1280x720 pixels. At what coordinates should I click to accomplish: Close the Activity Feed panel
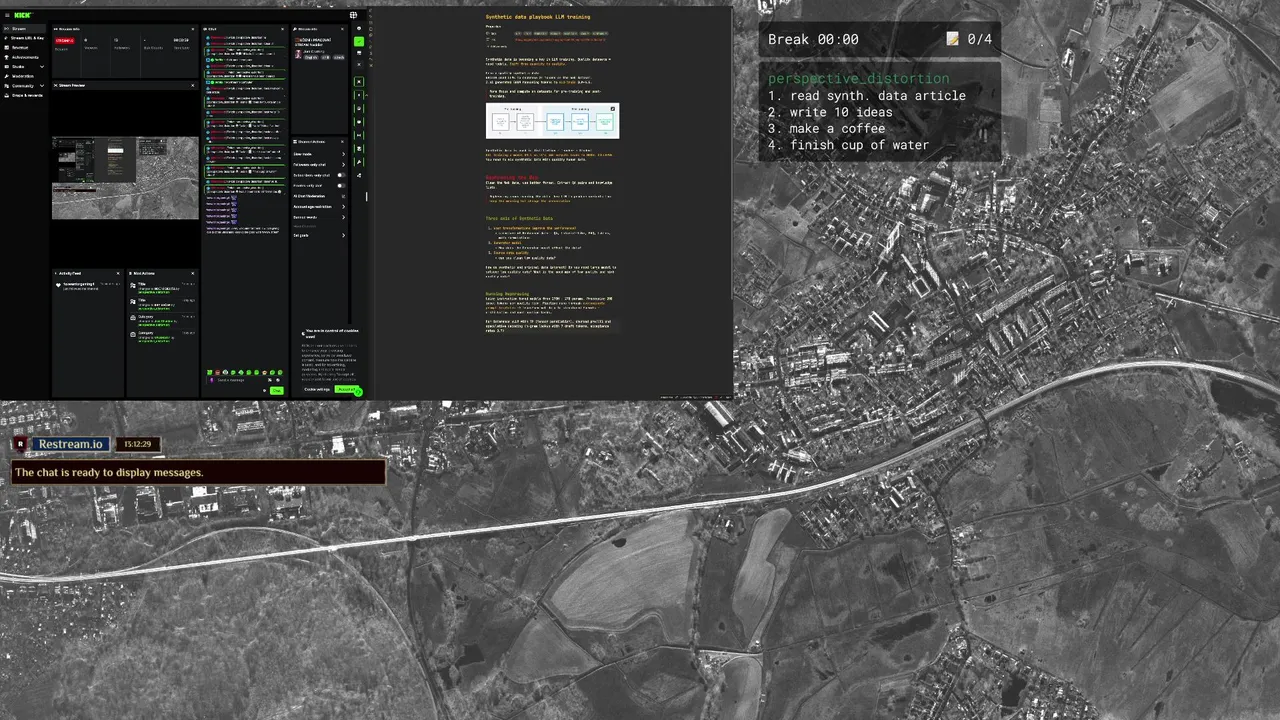pos(118,273)
